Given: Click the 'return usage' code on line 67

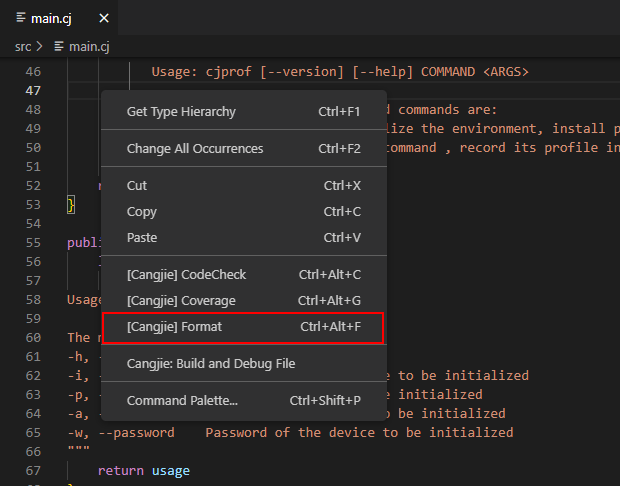Looking at the screenshot, I should point(143,471).
